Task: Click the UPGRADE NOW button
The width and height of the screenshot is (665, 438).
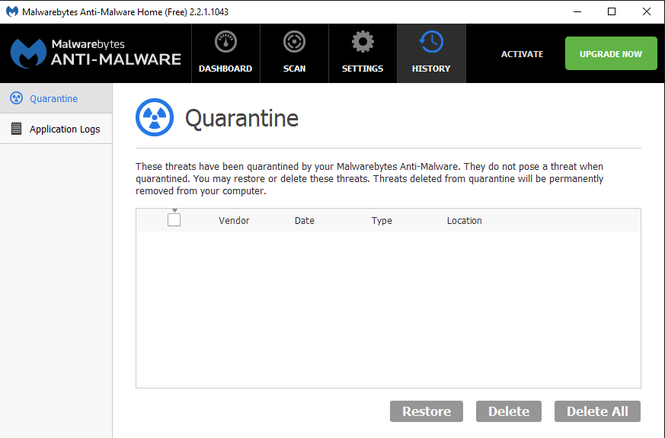Action: click(611, 53)
